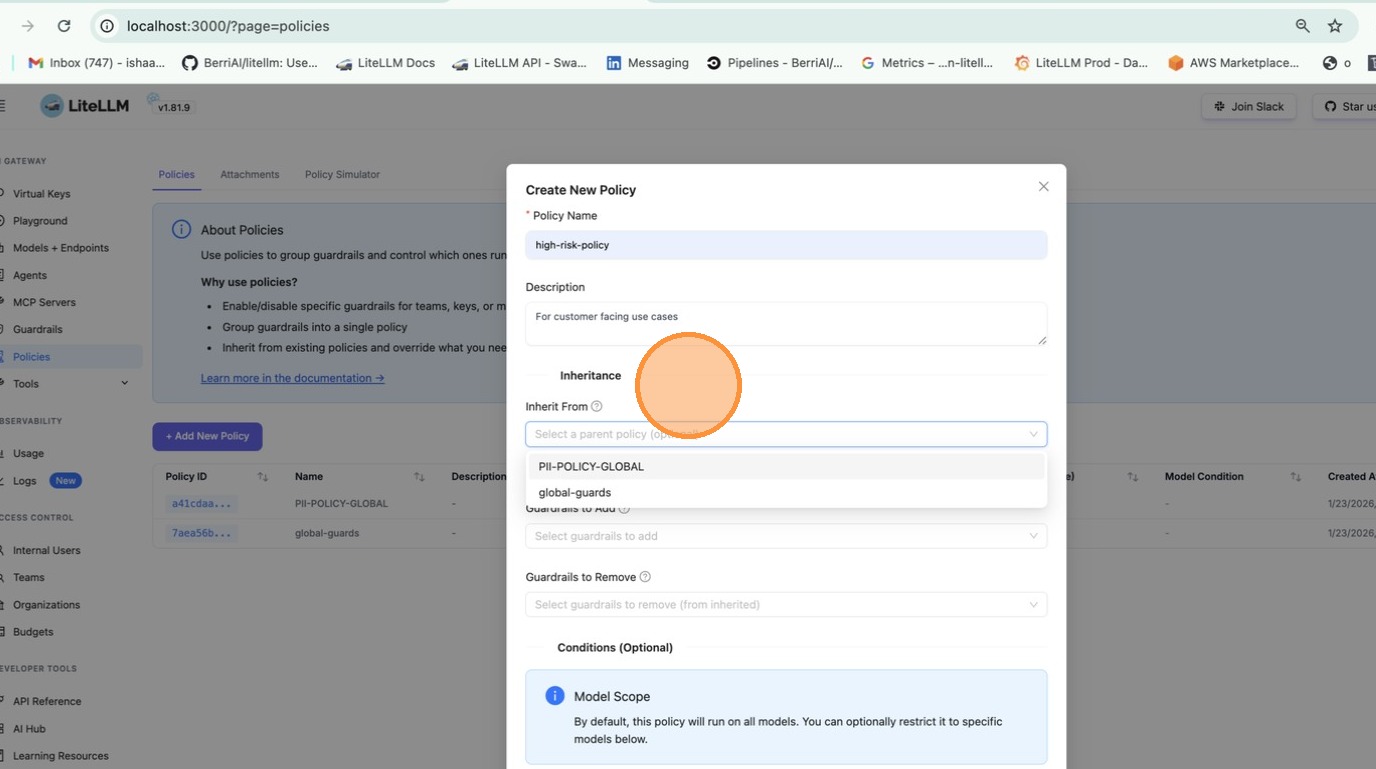Open the Guardrails to Remove dropdown

click(x=785, y=605)
